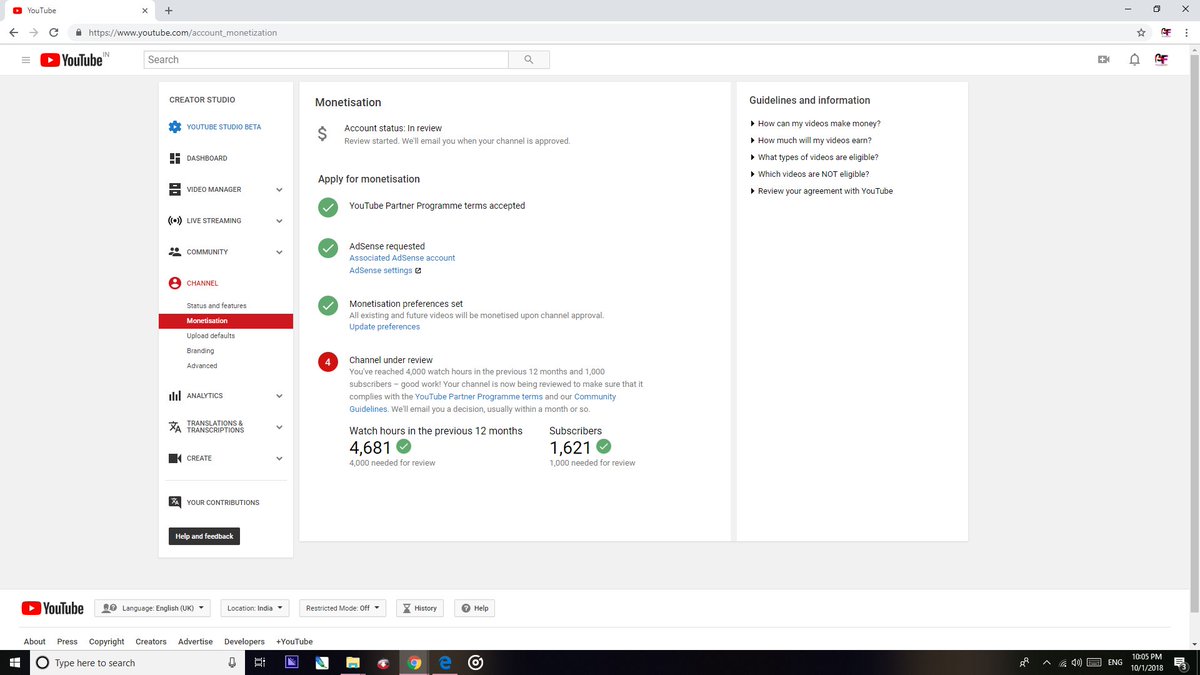Viewport: 1200px width, 675px height.
Task: Open the Language: English (UK) dropdown
Action: coord(153,608)
